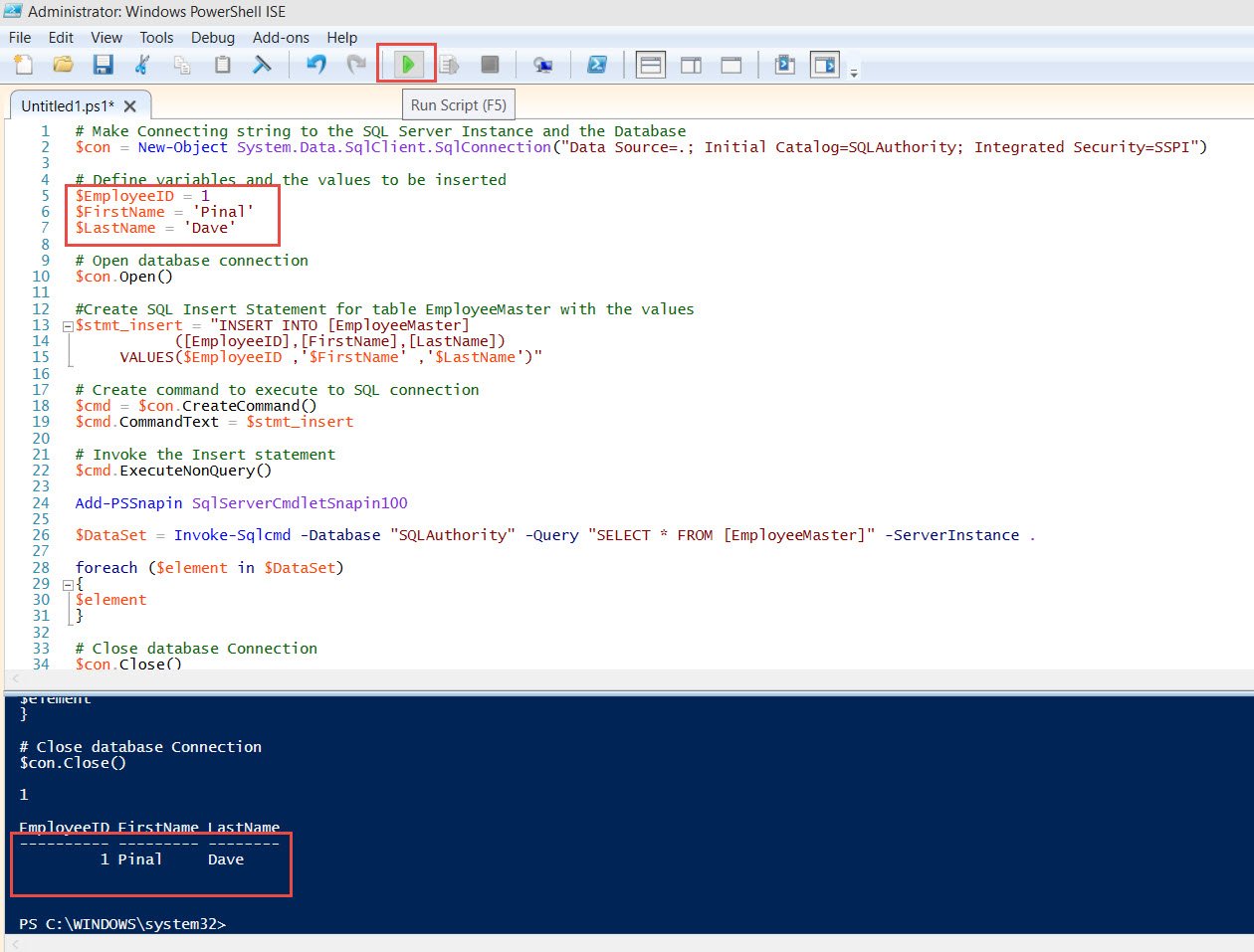Click the 'Pinal' value in console output
The width and height of the screenshot is (1254, 952).
(139, 859)
